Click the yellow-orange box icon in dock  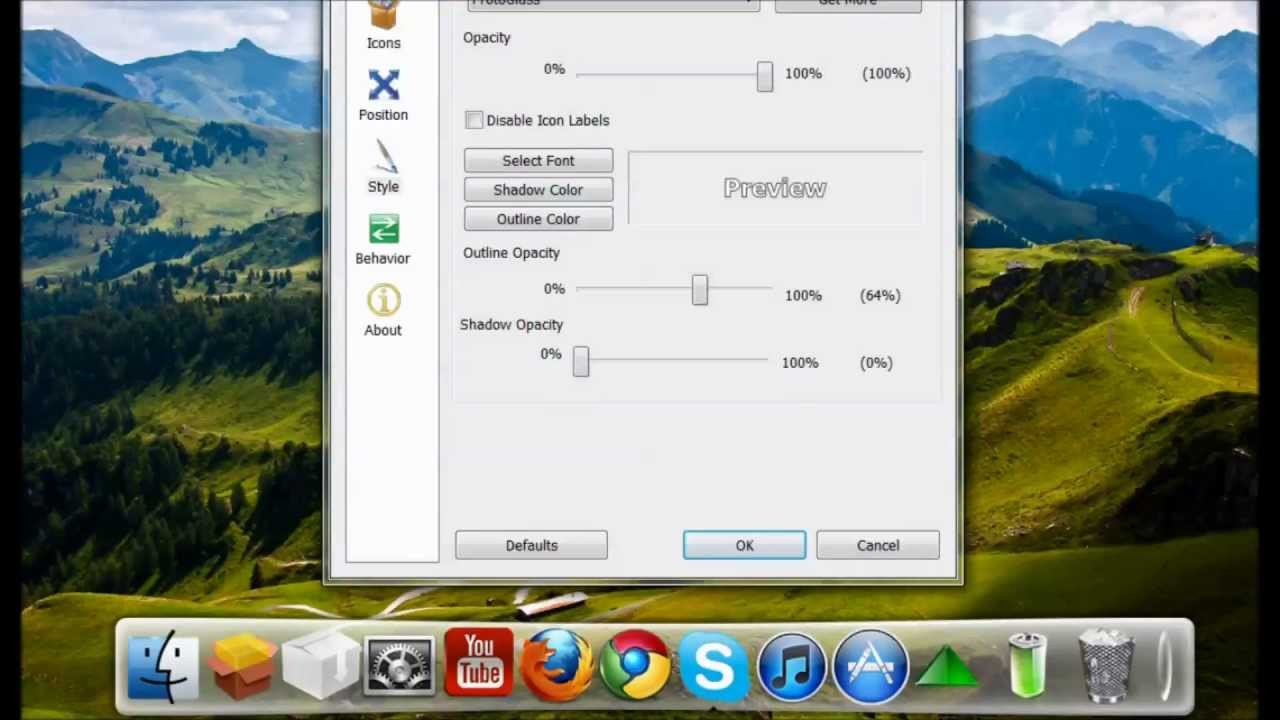tap(242, 666)
